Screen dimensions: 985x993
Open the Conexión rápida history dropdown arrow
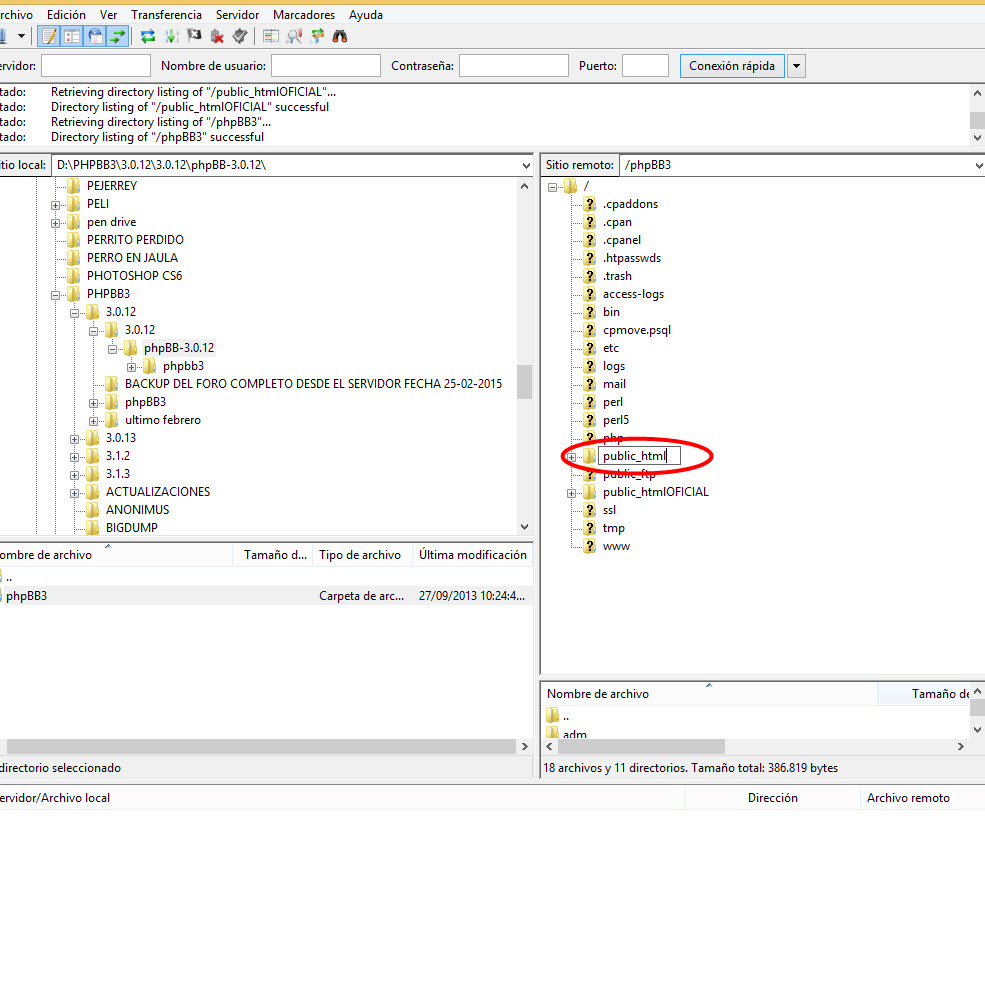(796, 66)
